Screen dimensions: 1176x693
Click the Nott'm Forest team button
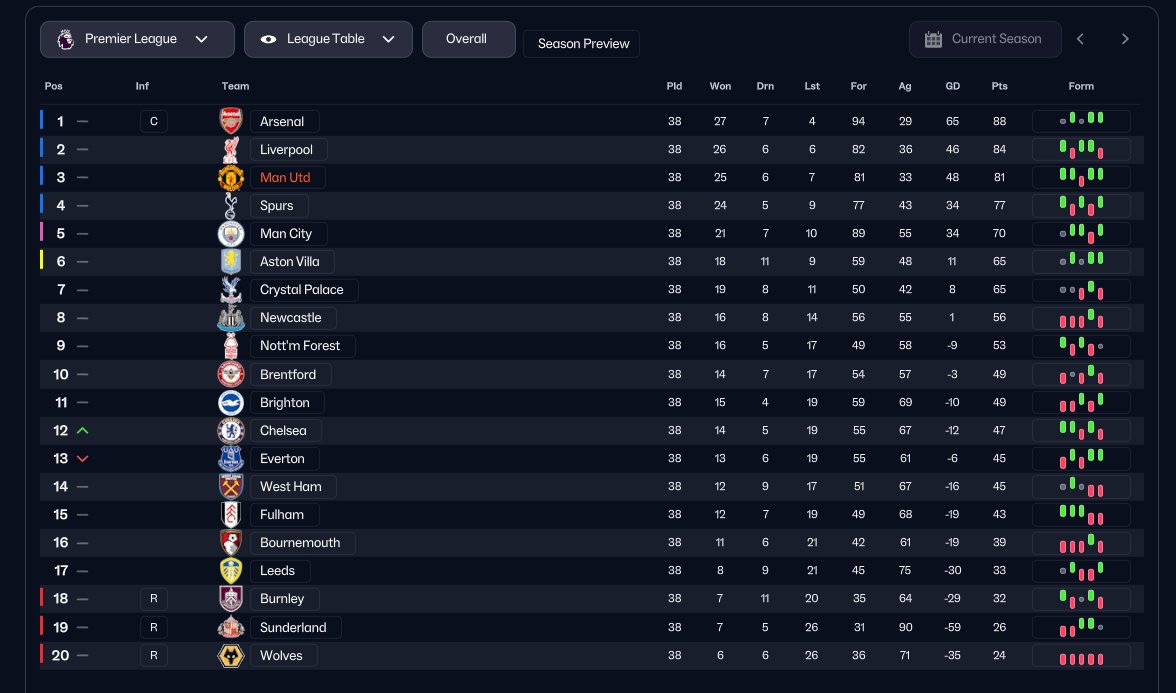coord(301,346)
